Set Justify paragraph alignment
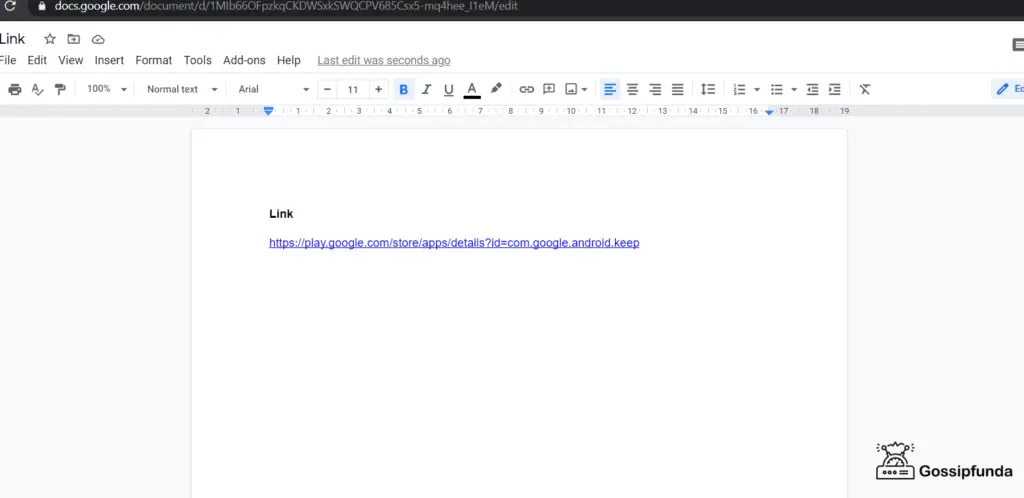Screen dimensions: 1024x498 click(x=678, y=89)
